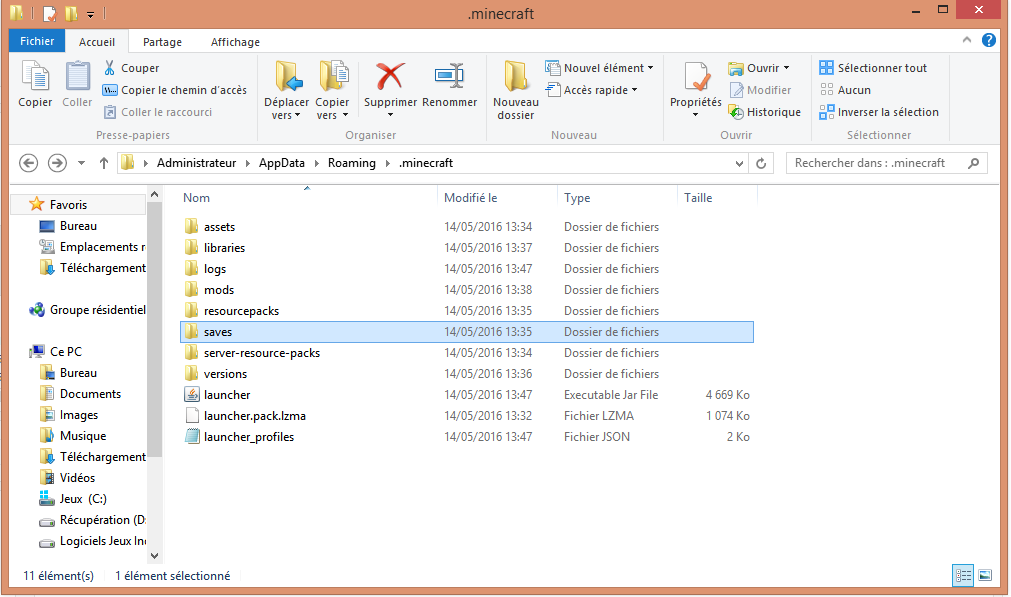The height and width of the screenshot is (597, 1011).
Task: Click Sélectionner tout
Action: pyautogui.click(x=873, y=68)
